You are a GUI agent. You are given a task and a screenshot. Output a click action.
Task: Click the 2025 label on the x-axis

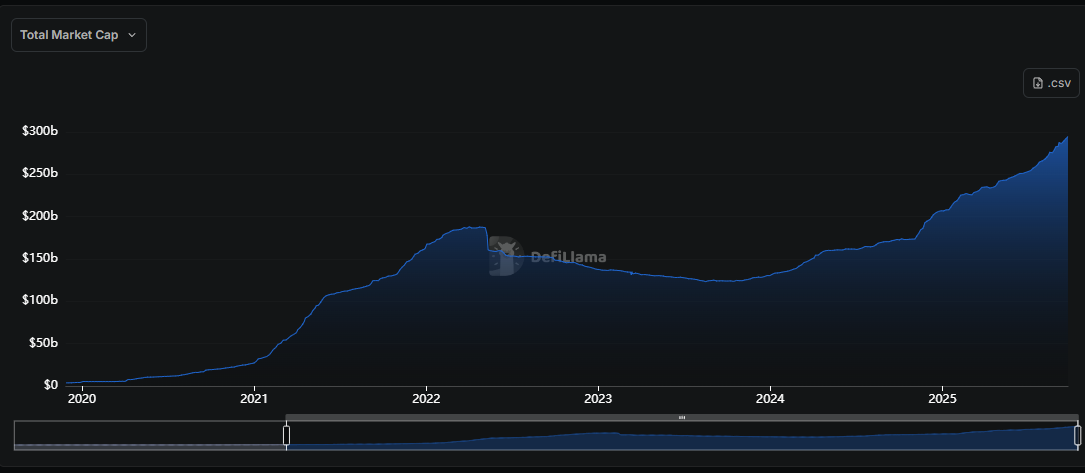(x=942, y=400)
